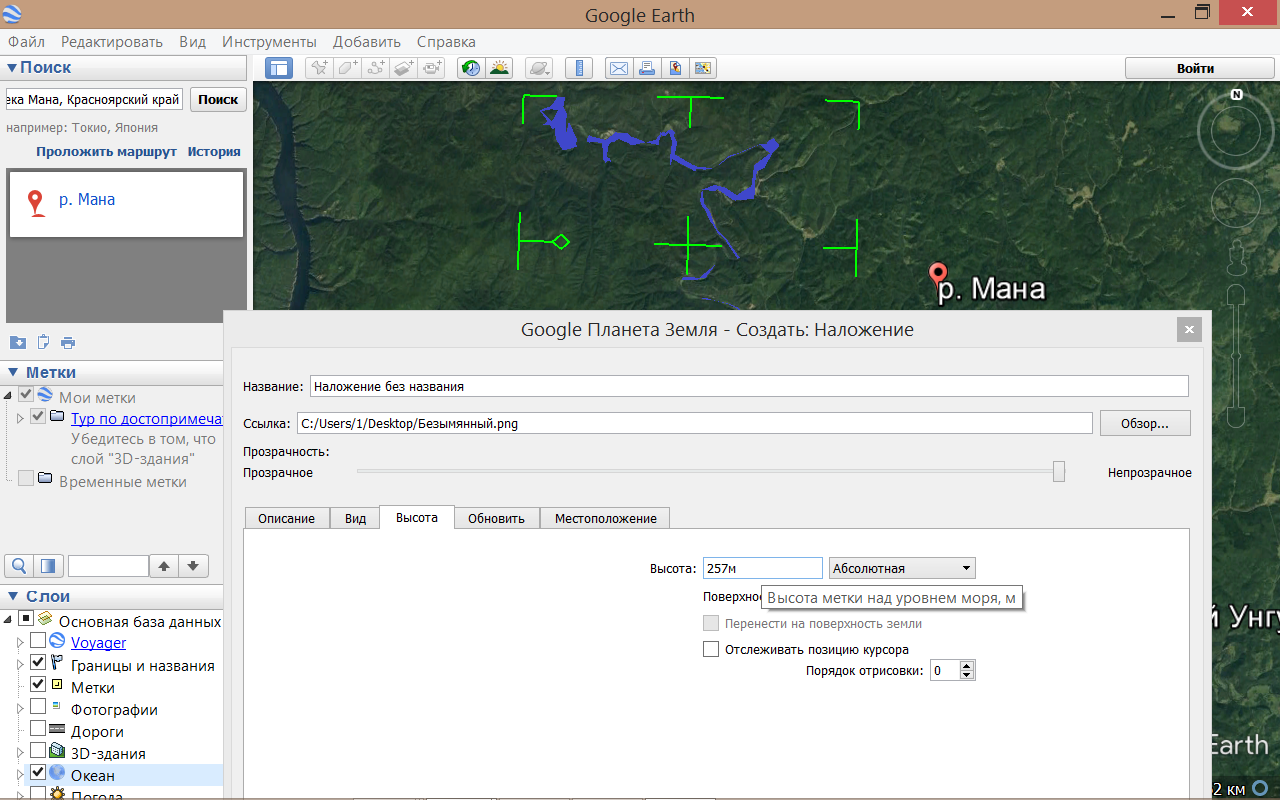The height and width of the screenshot is (800, 1280).
Task: Enable the Фотографии layer checkbox
Action: [x=38, y=707]
